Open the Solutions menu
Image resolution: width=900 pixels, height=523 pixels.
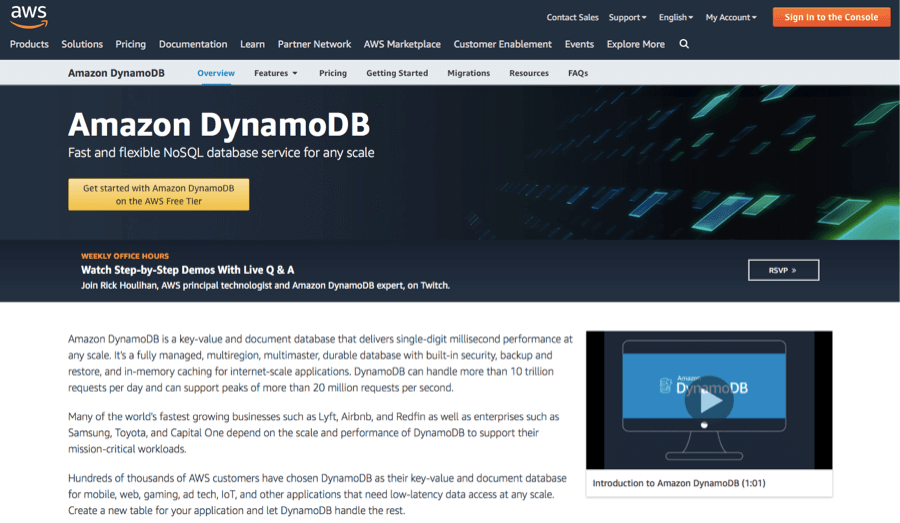tap(82, 44)
